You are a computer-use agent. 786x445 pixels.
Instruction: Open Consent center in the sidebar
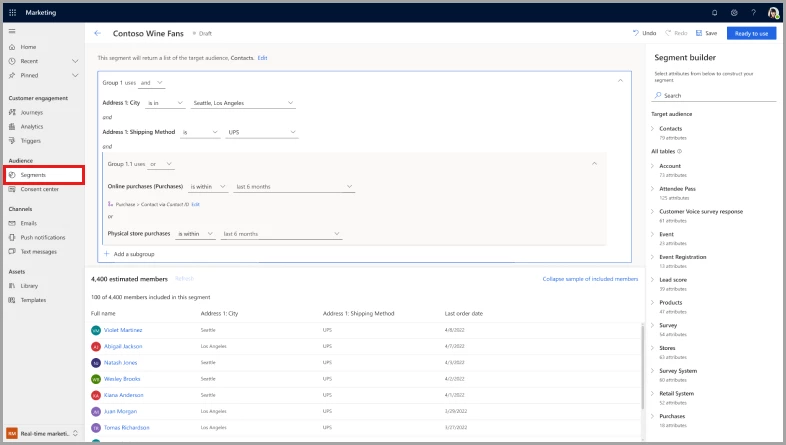[39, 189]
